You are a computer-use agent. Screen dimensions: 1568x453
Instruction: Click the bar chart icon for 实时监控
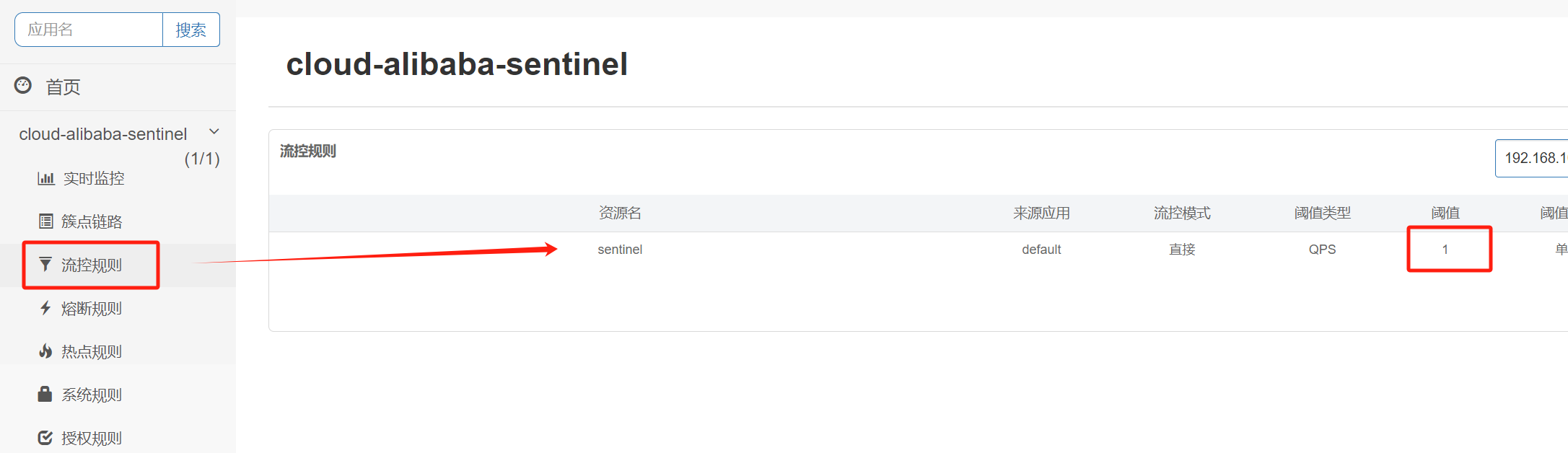[x=46, y=178]
